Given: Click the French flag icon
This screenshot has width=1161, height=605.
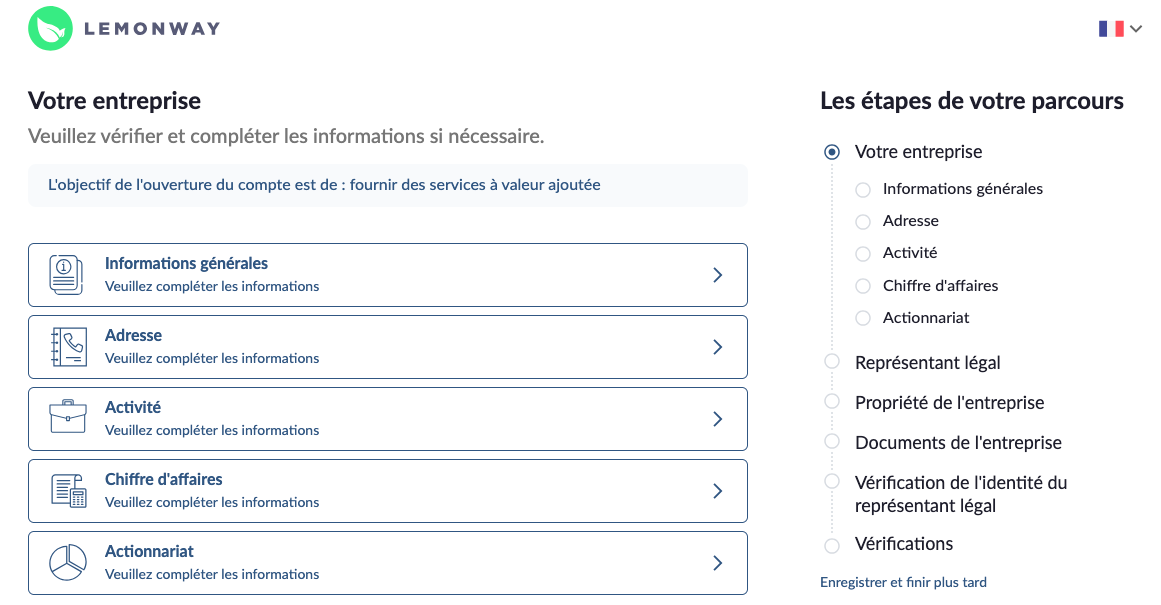Looking at the screenshot, I should tap(1111, 29).
